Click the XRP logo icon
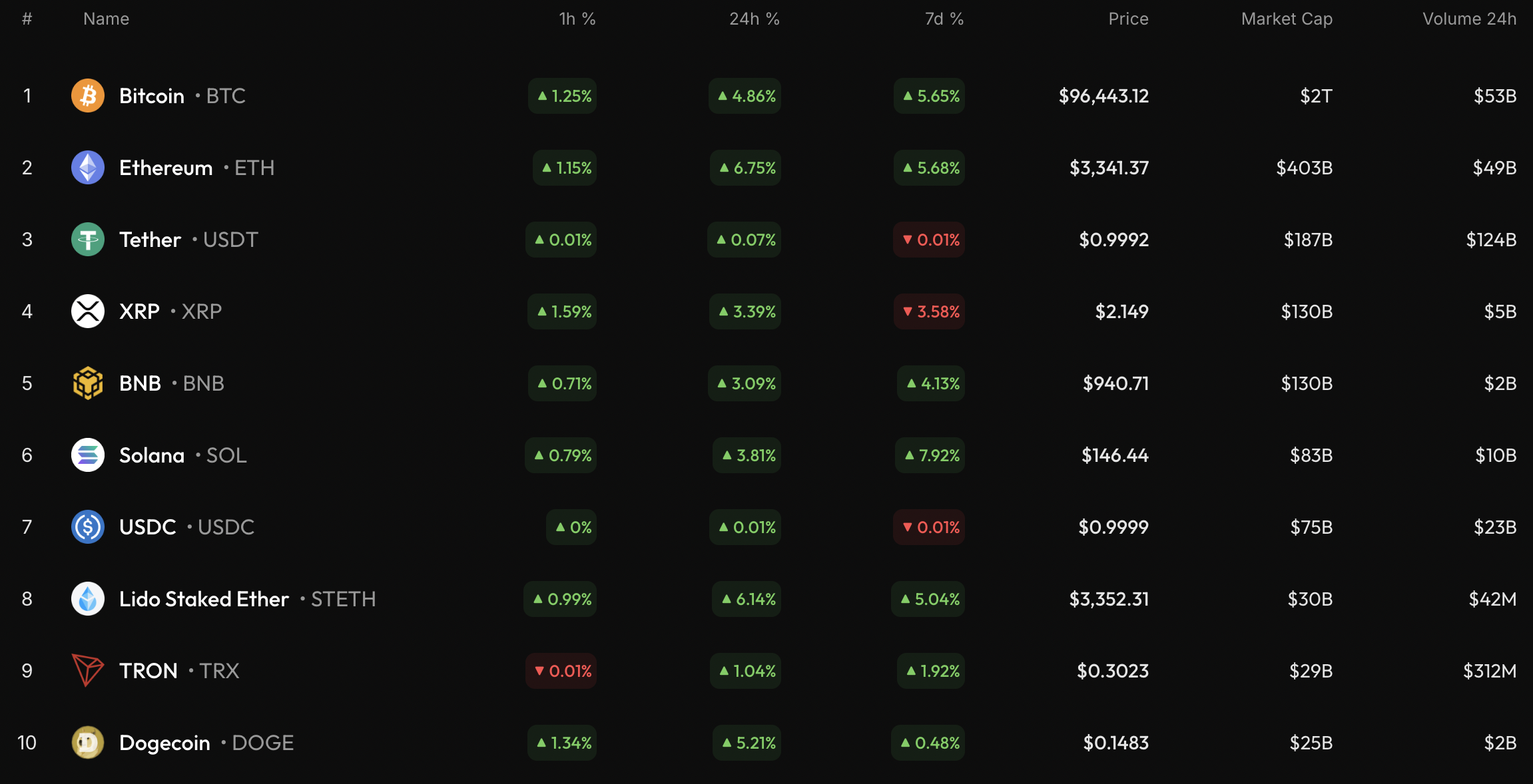 coord(88,311)
